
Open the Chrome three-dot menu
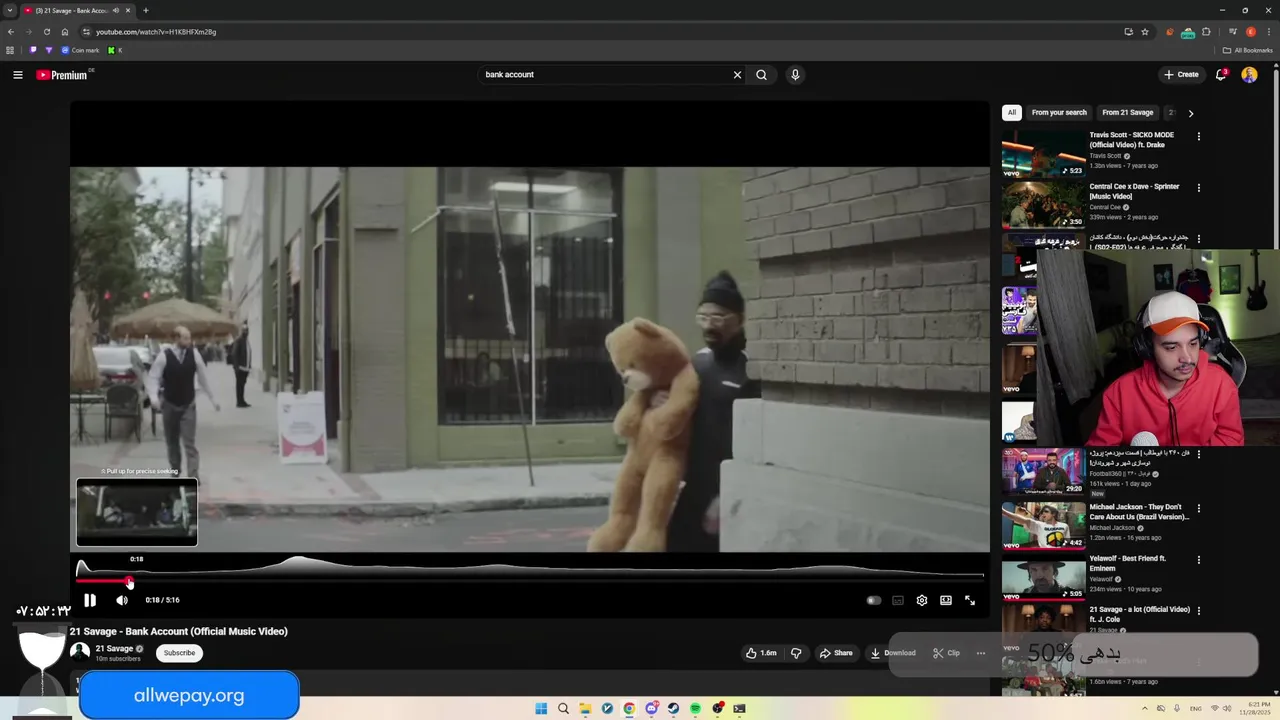click(1268, 32)
